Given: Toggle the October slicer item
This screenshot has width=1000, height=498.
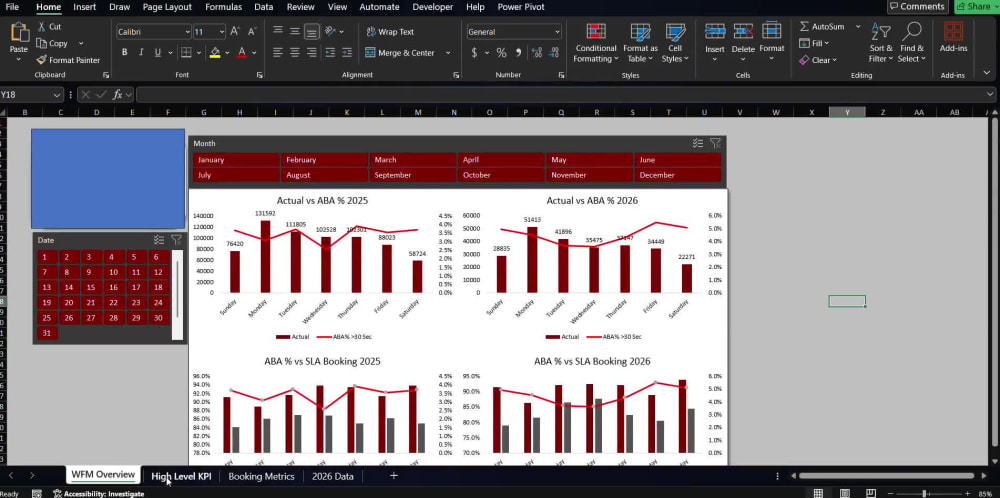Looking at the screenshot, I should [501, 175].
